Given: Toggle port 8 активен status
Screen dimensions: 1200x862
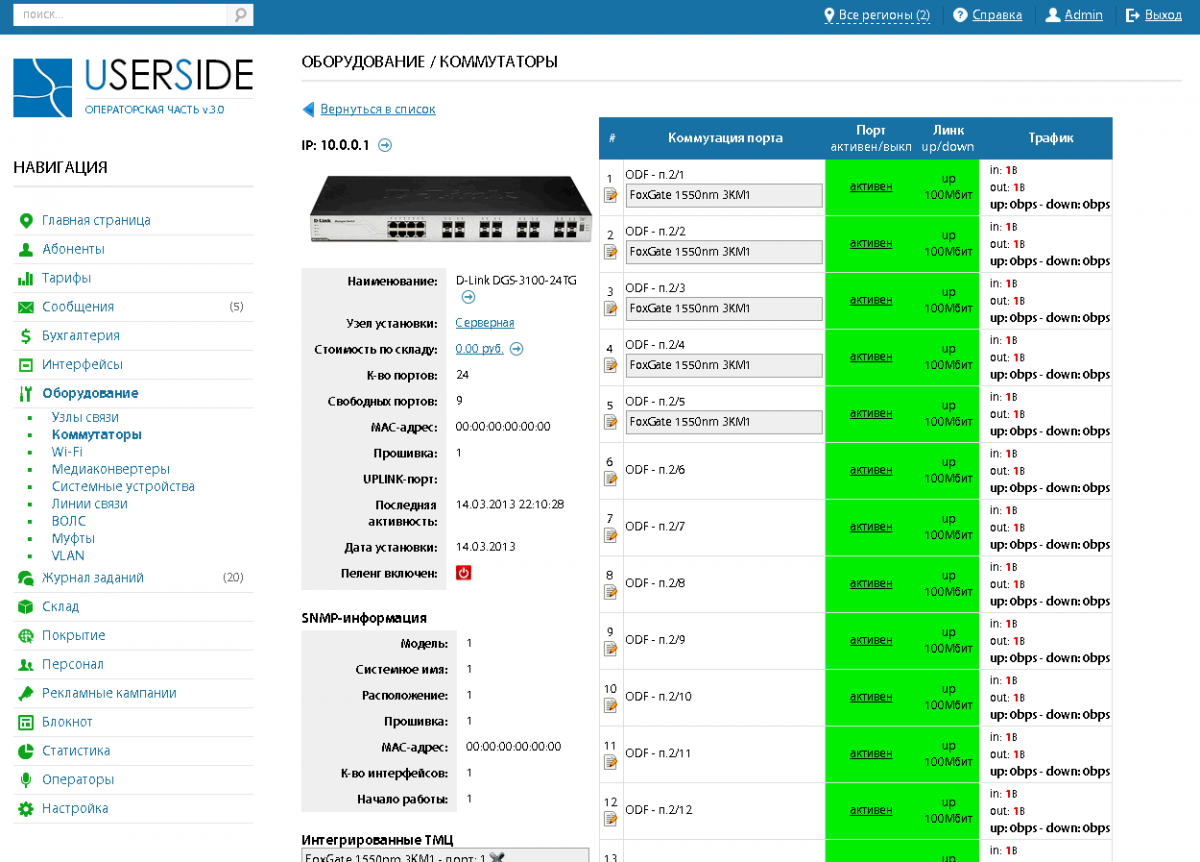Looking at the screenshot, I should [871, 584].
